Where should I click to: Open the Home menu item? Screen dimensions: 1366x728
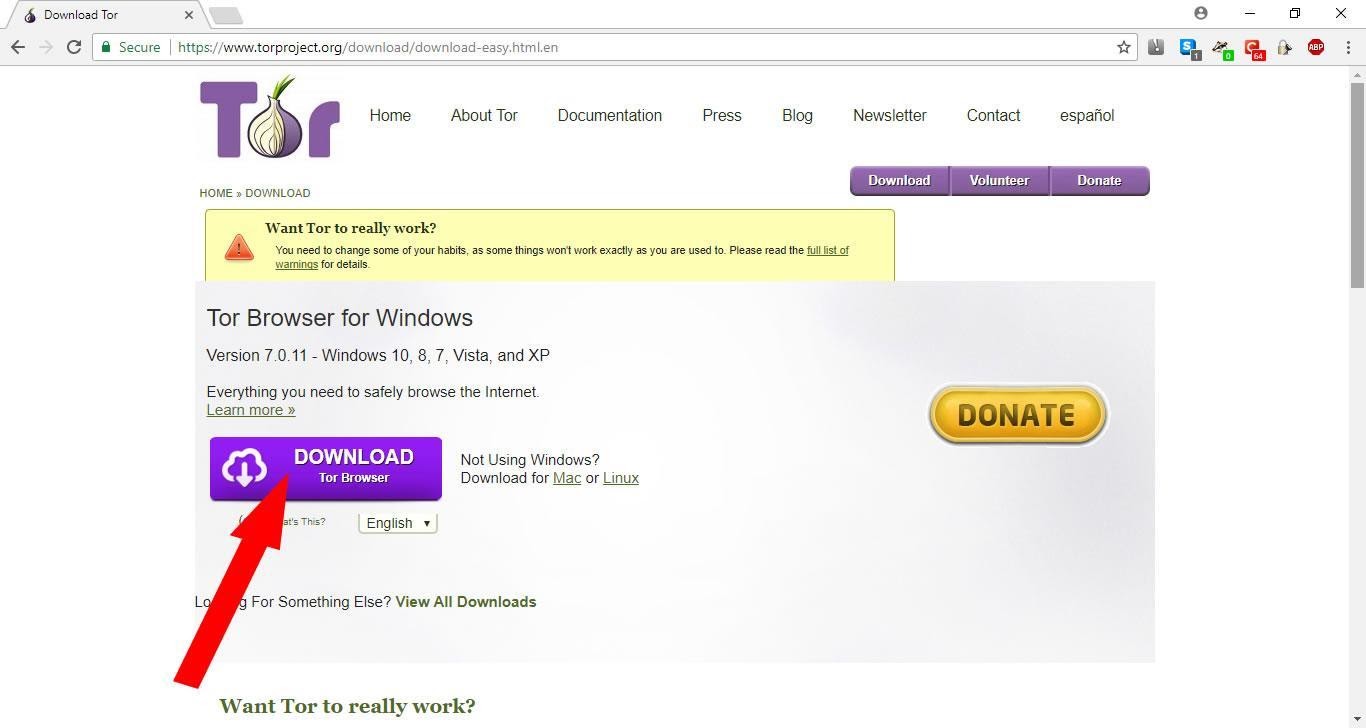point(390,116)
